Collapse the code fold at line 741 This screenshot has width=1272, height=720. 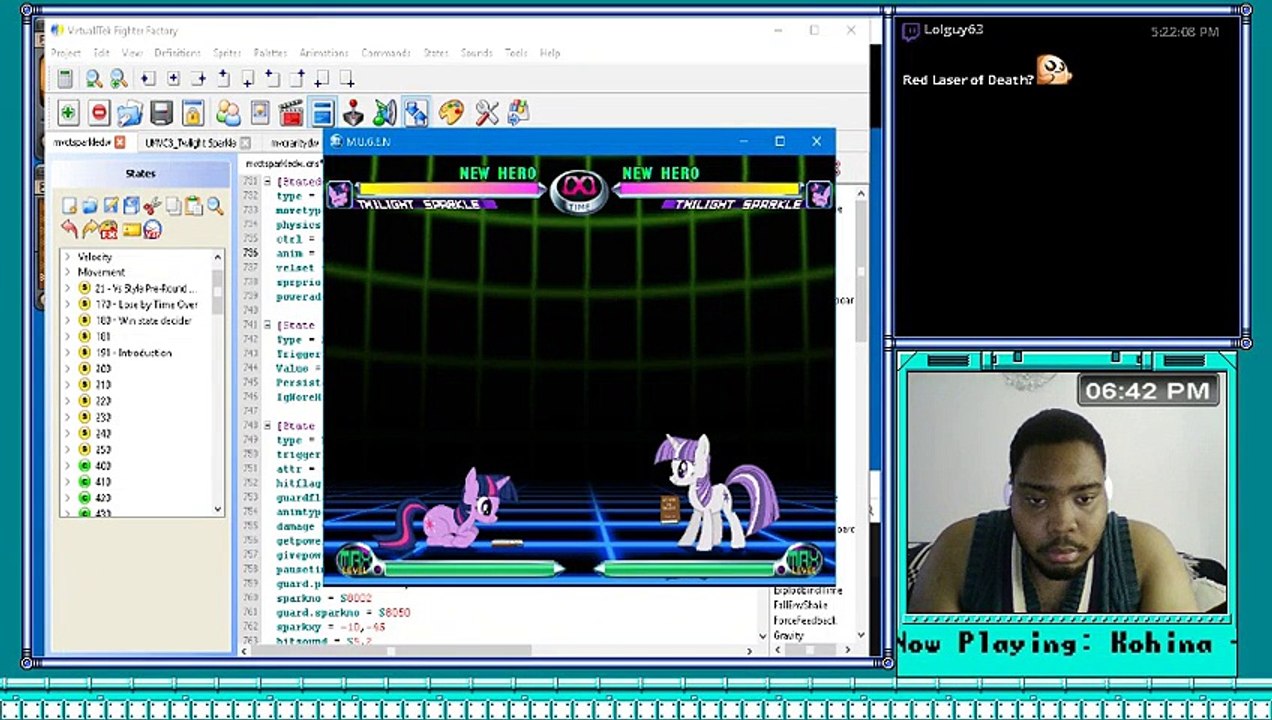[x=267, y=325]
